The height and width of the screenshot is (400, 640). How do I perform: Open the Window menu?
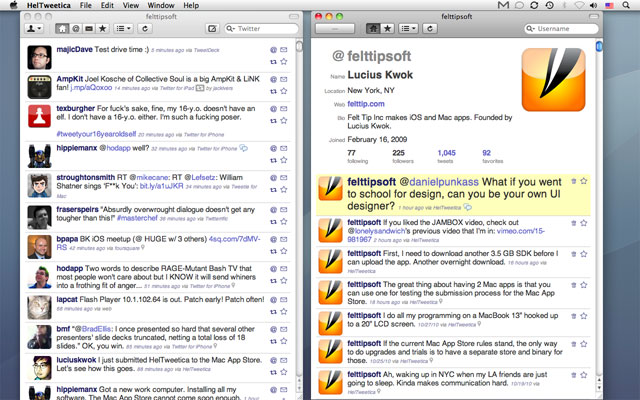coord(161,5)
